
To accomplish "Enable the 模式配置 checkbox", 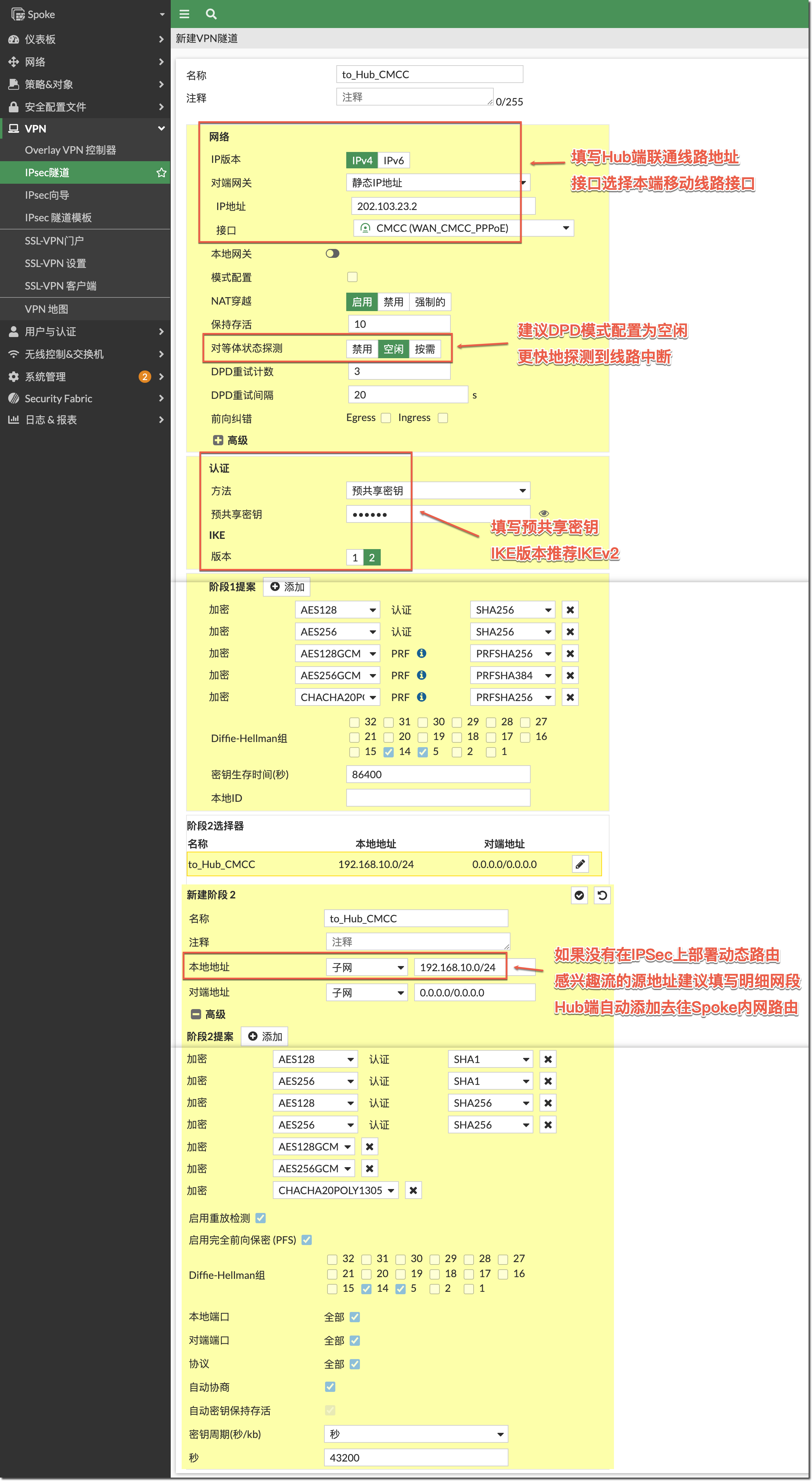I will pos(352,277).
